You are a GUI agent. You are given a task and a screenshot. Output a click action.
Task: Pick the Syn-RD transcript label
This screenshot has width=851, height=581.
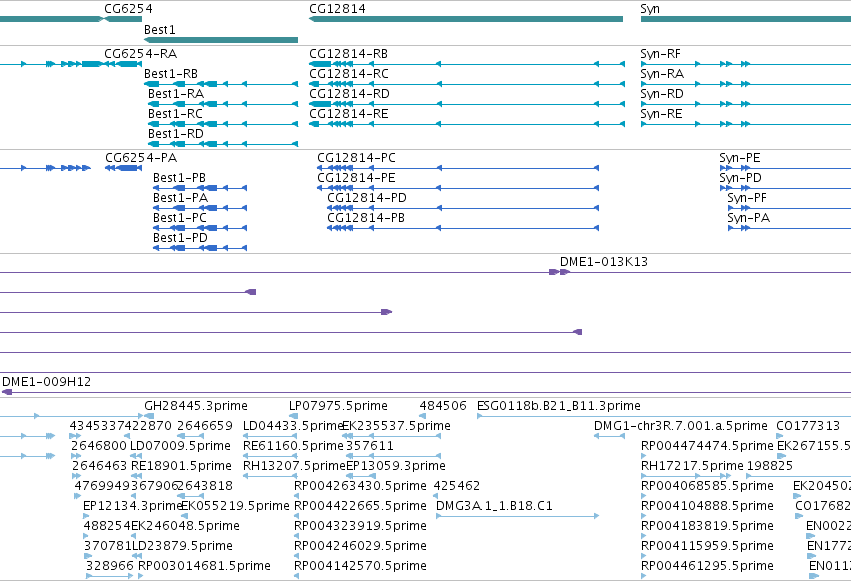pos(662,94)
